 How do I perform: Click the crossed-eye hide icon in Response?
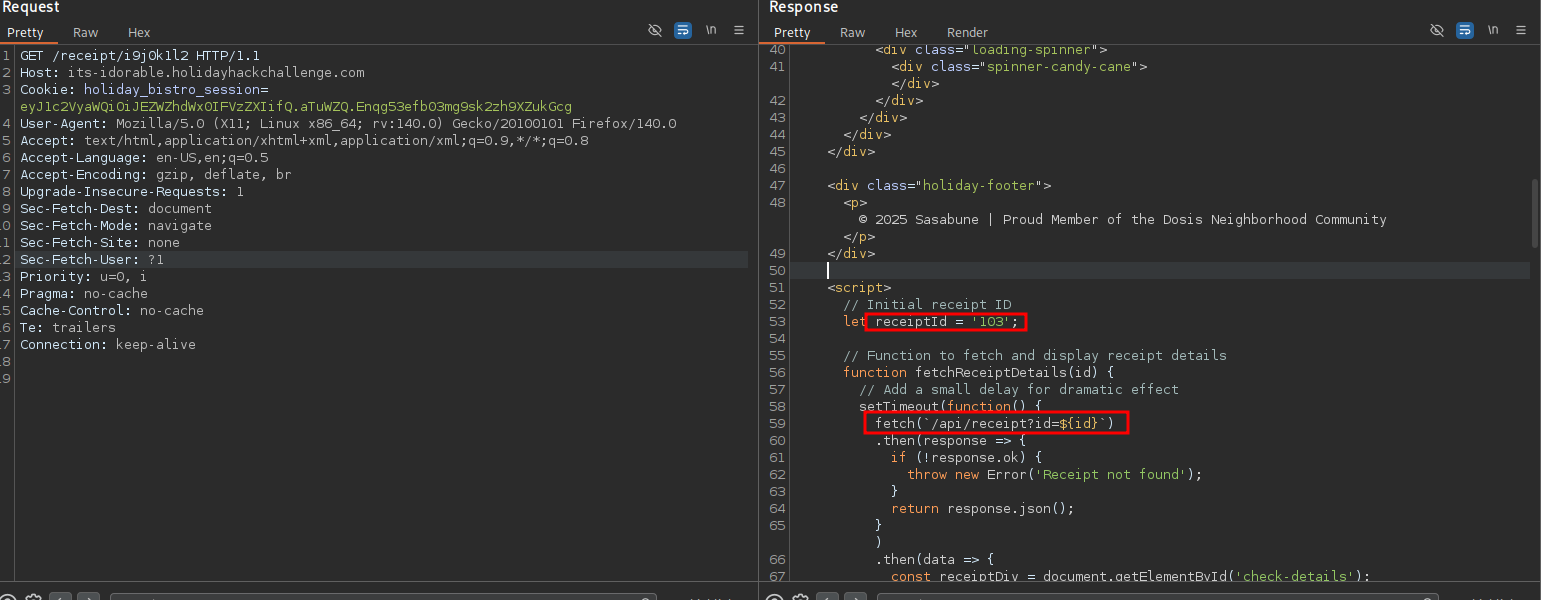pos(1437,30)
